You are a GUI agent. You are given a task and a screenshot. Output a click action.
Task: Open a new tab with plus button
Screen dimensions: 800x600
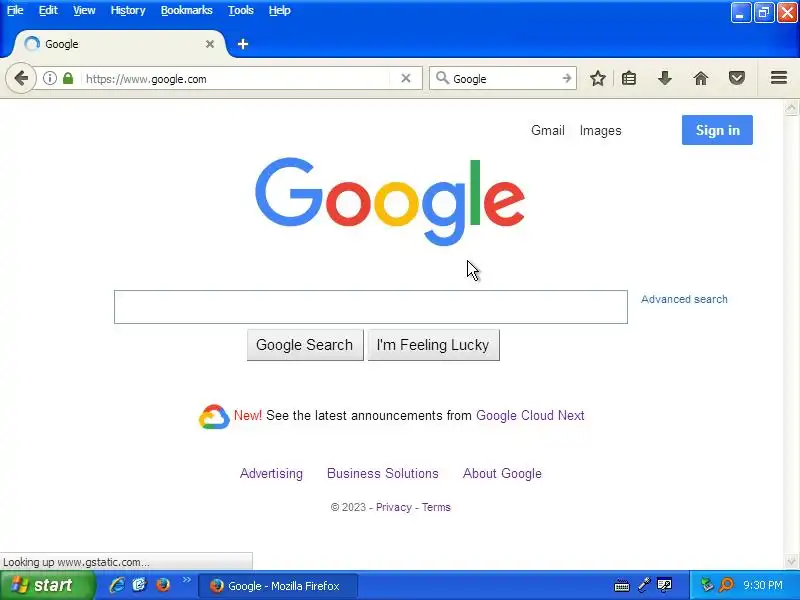point(243,44)
